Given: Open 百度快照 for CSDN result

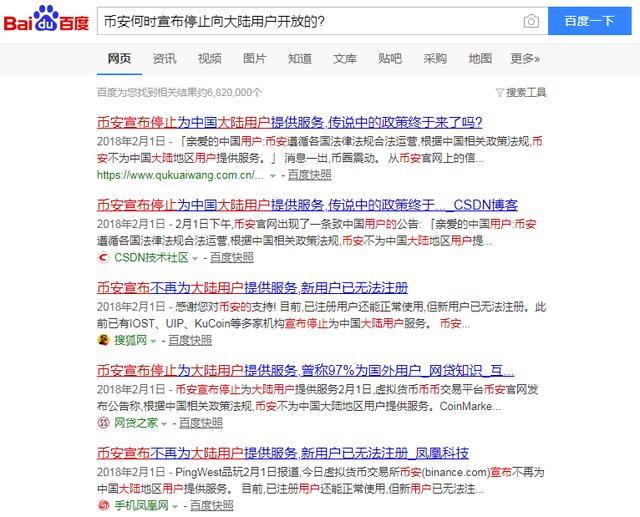Looking at the screenshot, I should (232, 257).
